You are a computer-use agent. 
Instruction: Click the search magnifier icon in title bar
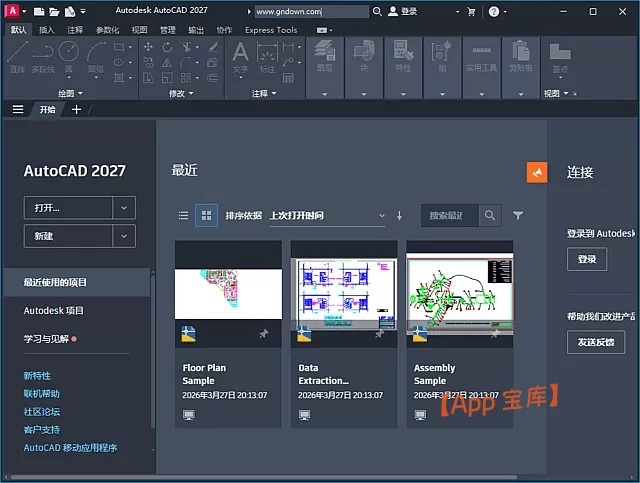(x=377, y=11)
